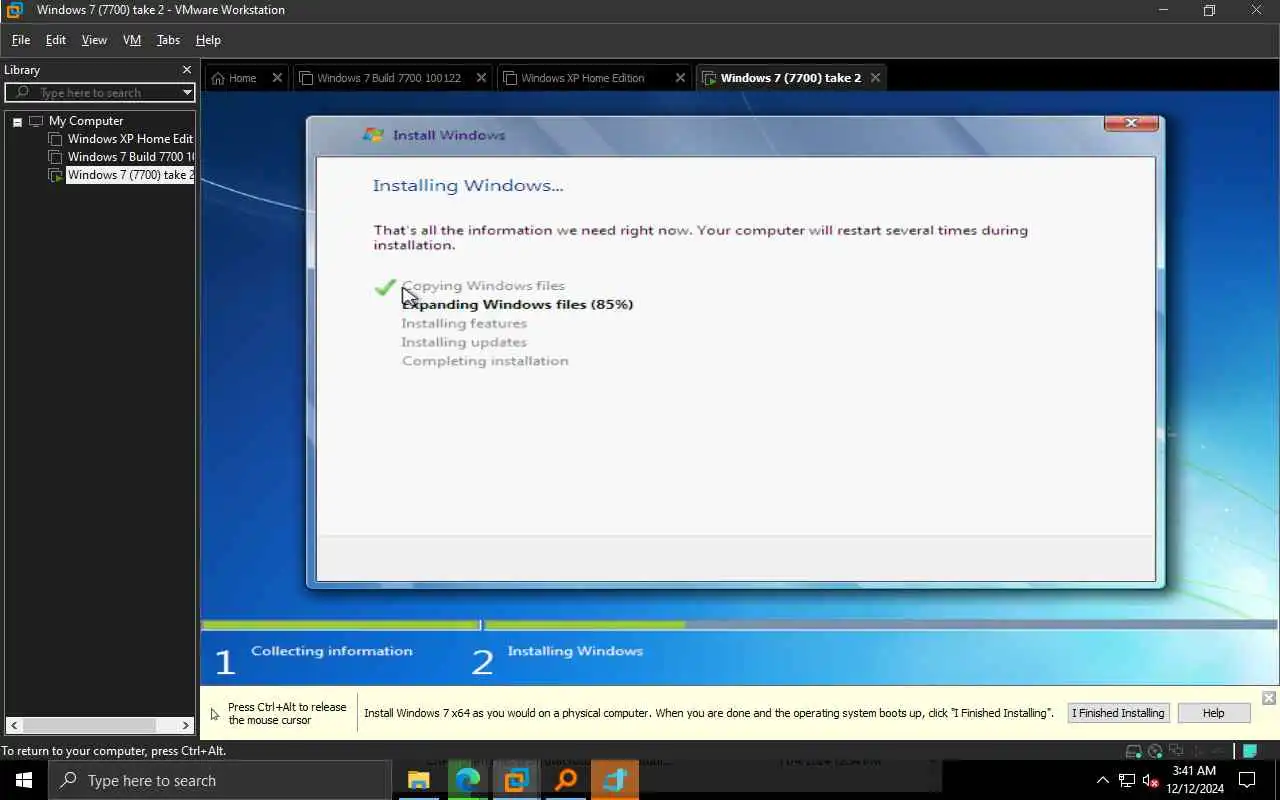The image size is (1280, 800).
Task: Open Microsoft Edge from the taskbar
Action: pyautogui.click(x=467, y=780)
